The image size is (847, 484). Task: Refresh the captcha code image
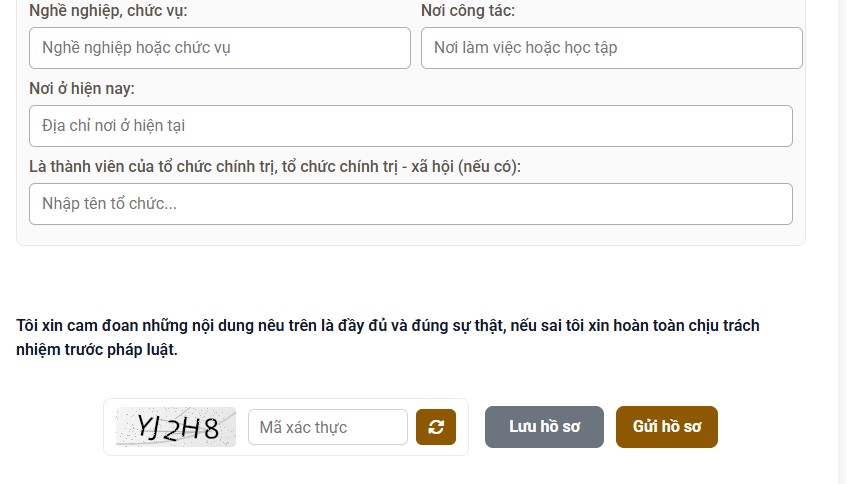click(x=436, y=427)
